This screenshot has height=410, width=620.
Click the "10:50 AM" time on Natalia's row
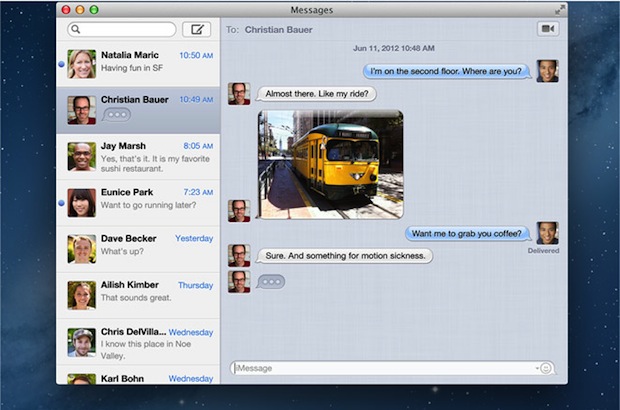[x=196, y=55]
